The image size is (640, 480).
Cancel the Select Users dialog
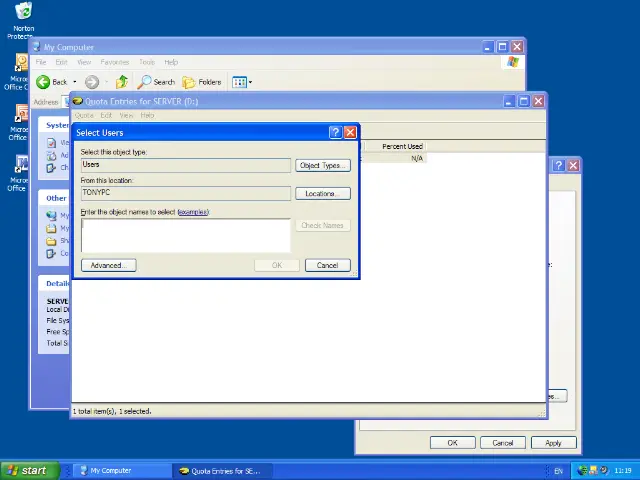point(327,265)
